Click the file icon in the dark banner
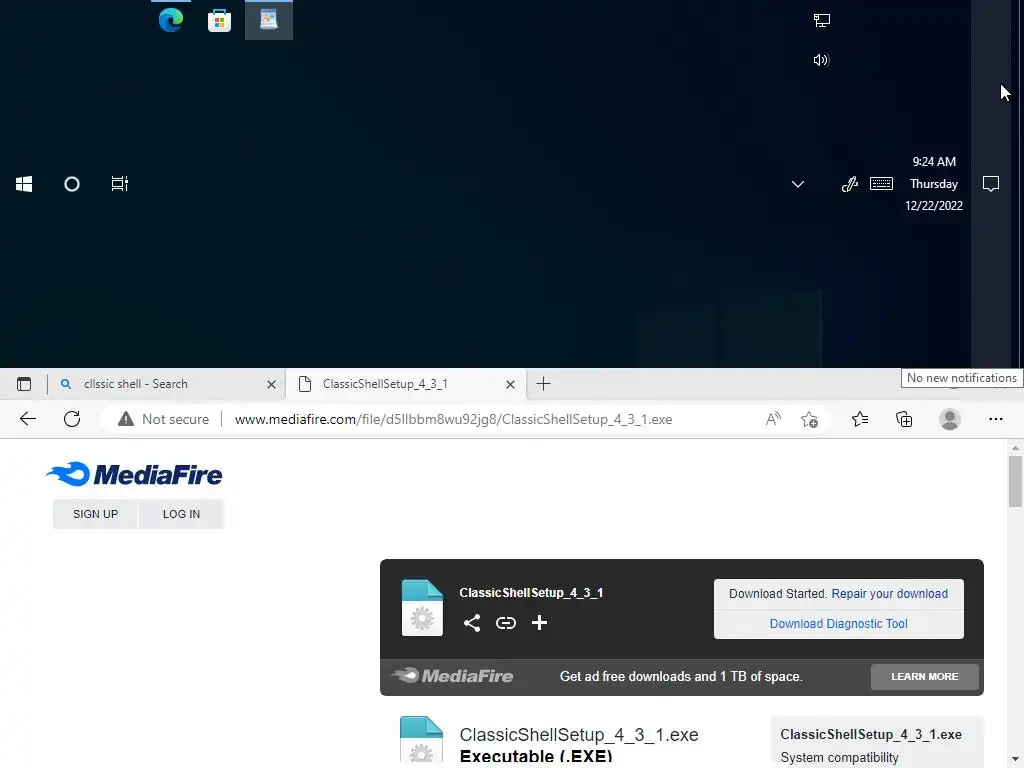Screen dimensions: 1024x768 point(422,607)
